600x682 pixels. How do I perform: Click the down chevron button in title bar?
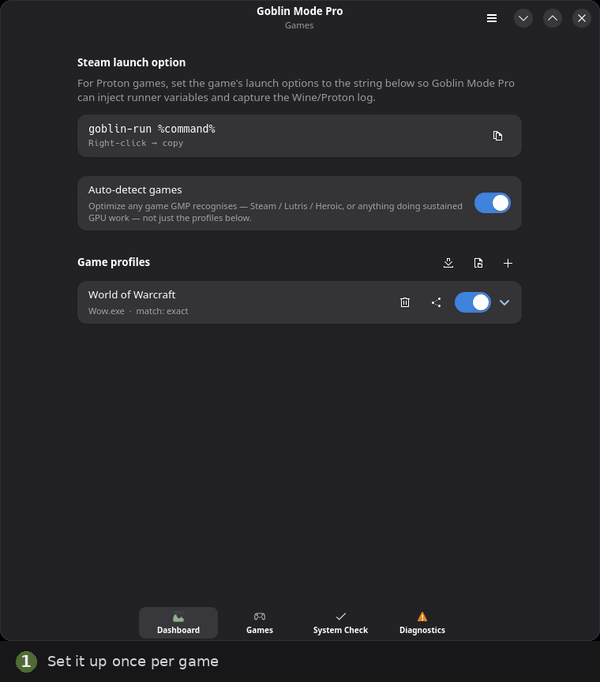(x=523, y=18)
